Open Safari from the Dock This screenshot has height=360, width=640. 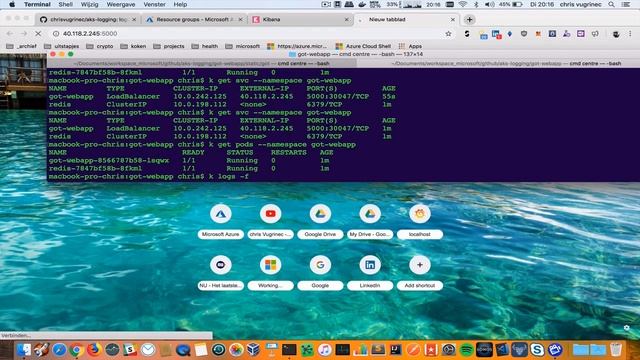coord(59,350)
